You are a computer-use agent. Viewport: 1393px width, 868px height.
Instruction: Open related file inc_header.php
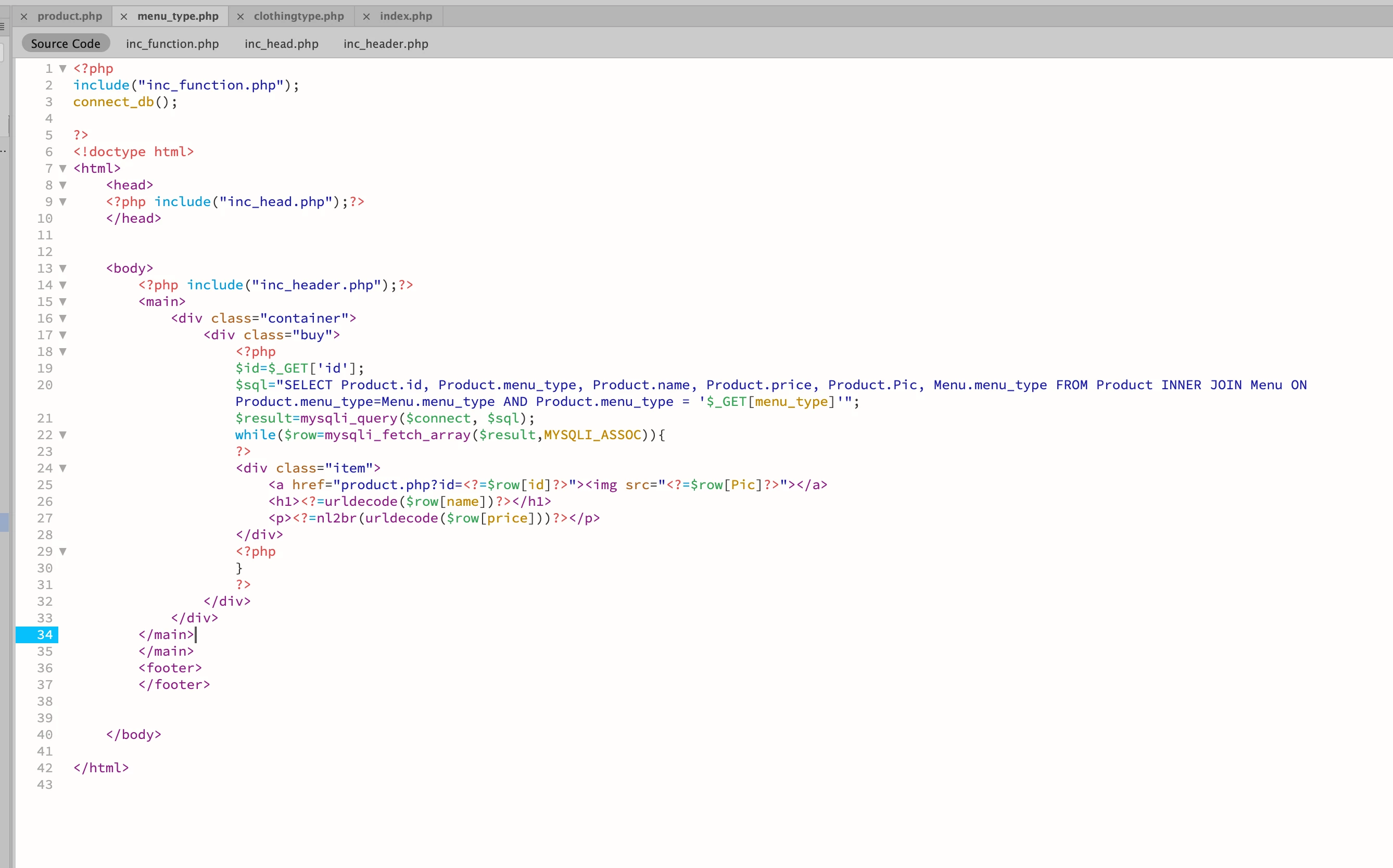coord(386,44)
